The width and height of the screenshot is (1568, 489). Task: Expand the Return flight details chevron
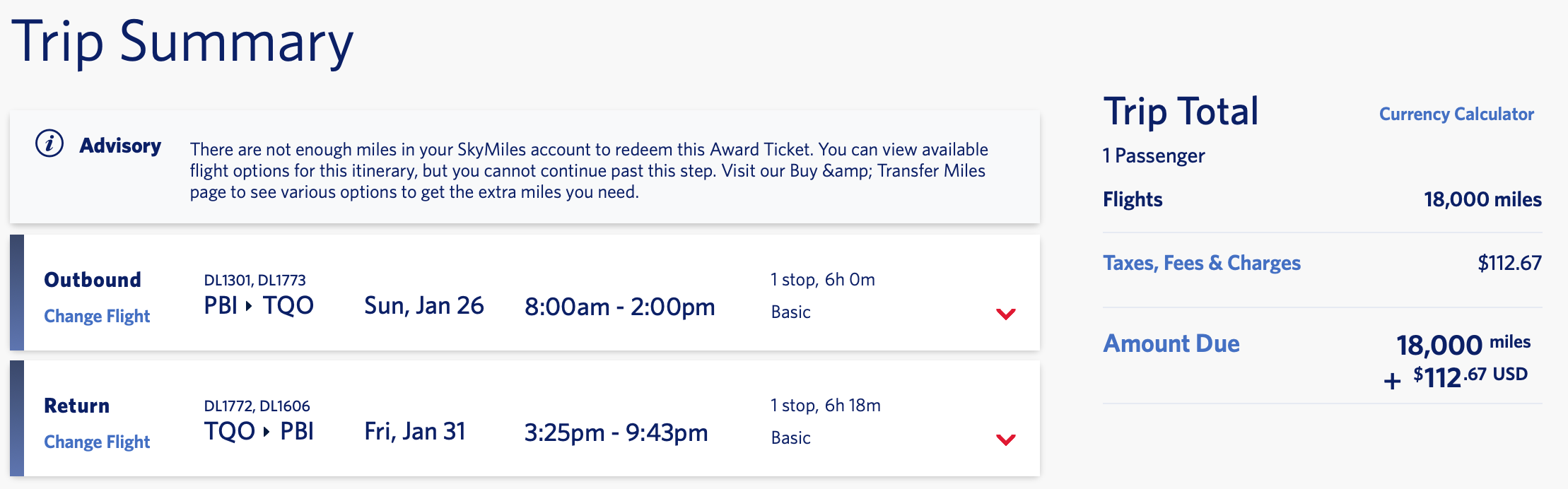[x=1005, y=440]
